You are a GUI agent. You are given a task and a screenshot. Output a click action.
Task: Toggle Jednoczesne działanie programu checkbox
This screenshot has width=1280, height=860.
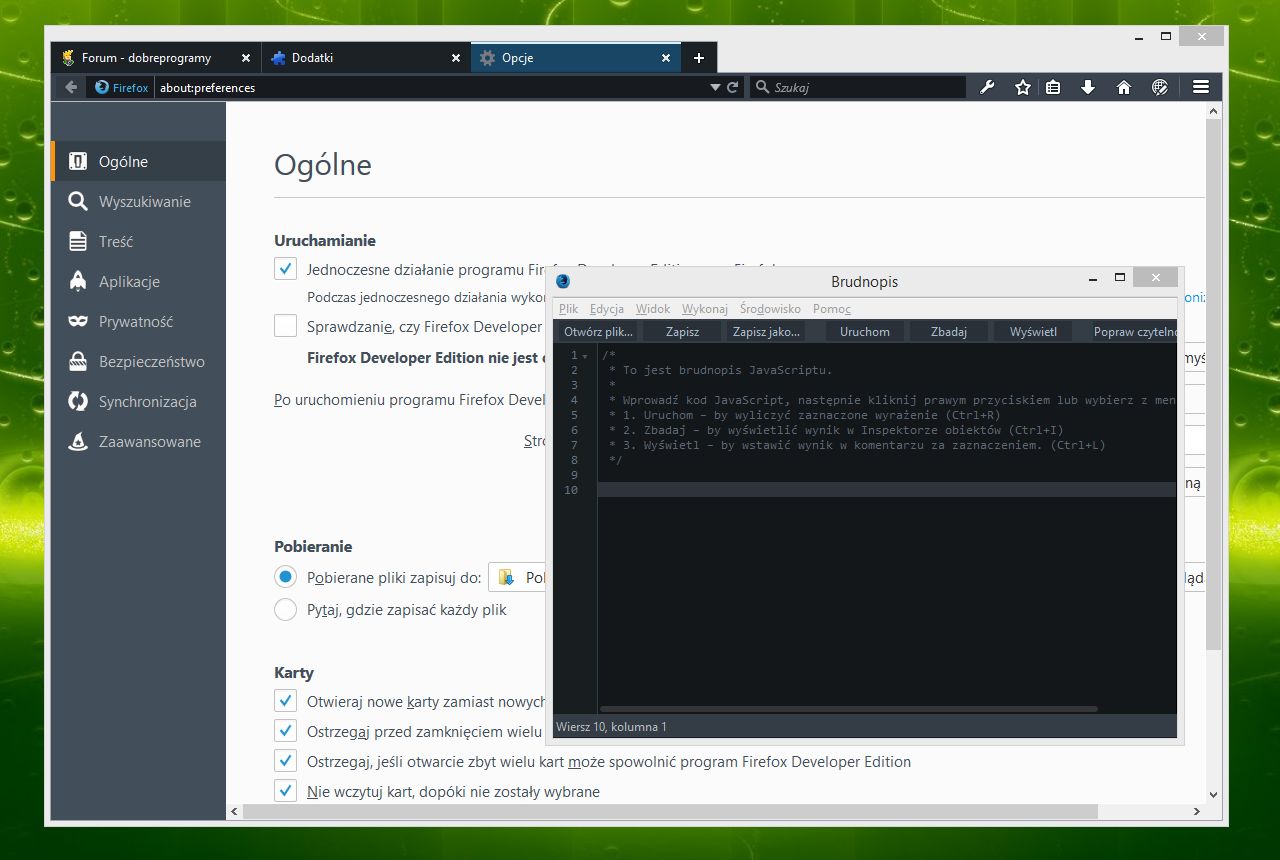click(286, 269)
